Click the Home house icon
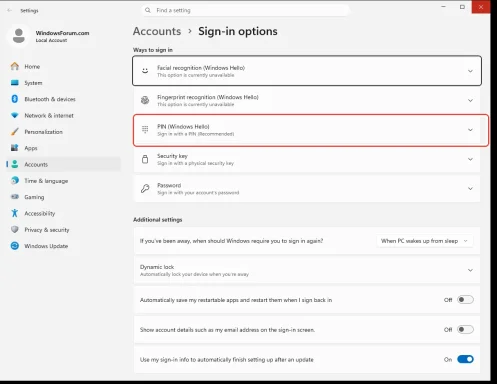The width and height of the screenshot is (497, 384). (15, 66)
